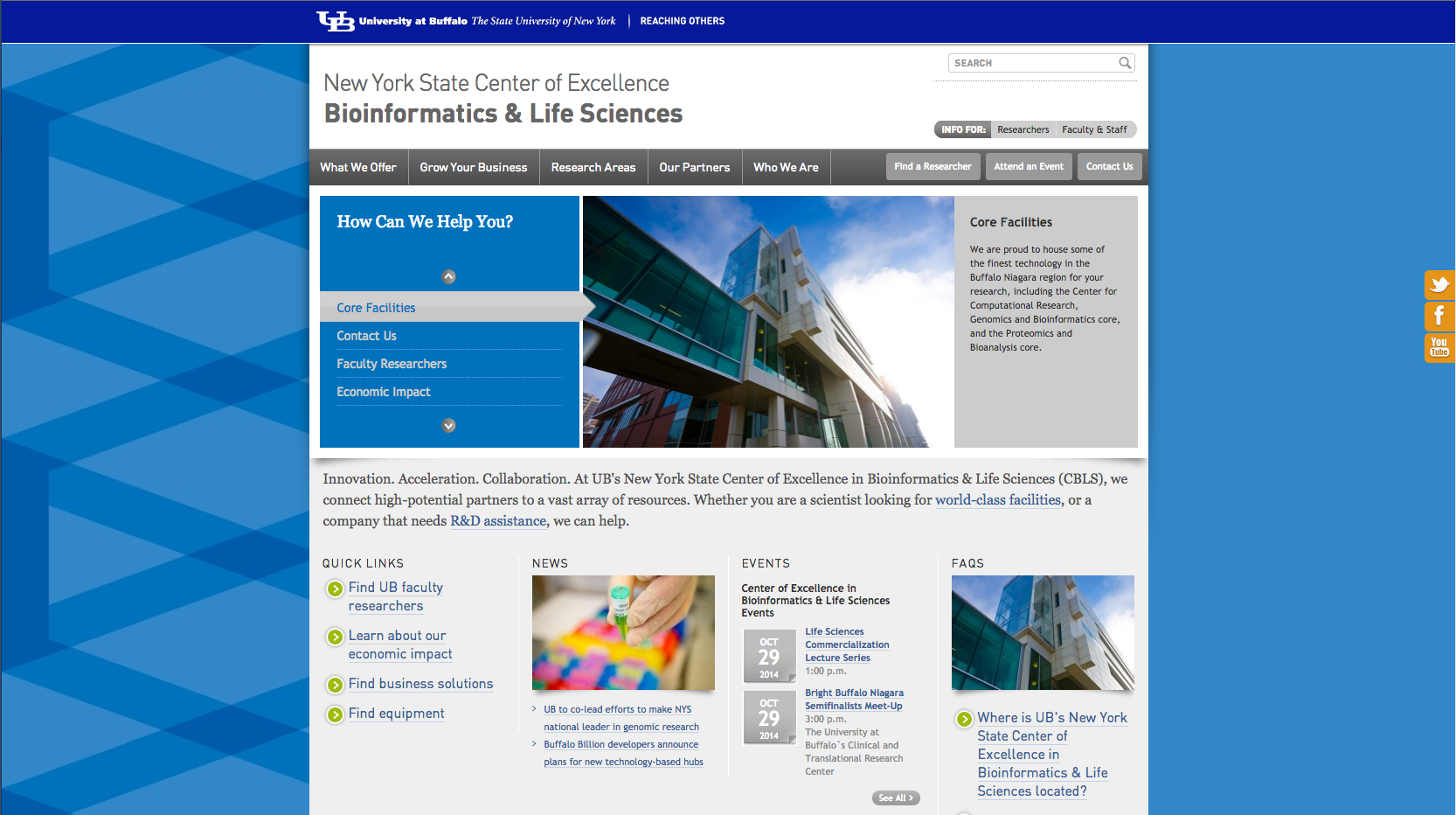Screen dimensions: 1456x815
Task: Open the Find UB faculty researchers link
Action: [x=396, y=596]
